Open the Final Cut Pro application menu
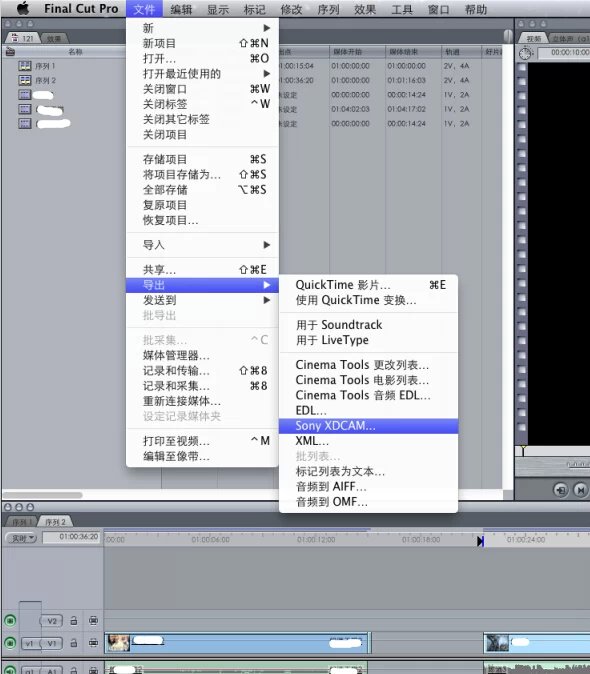Viewport: 590px width, 674px height. pos(81,9)
